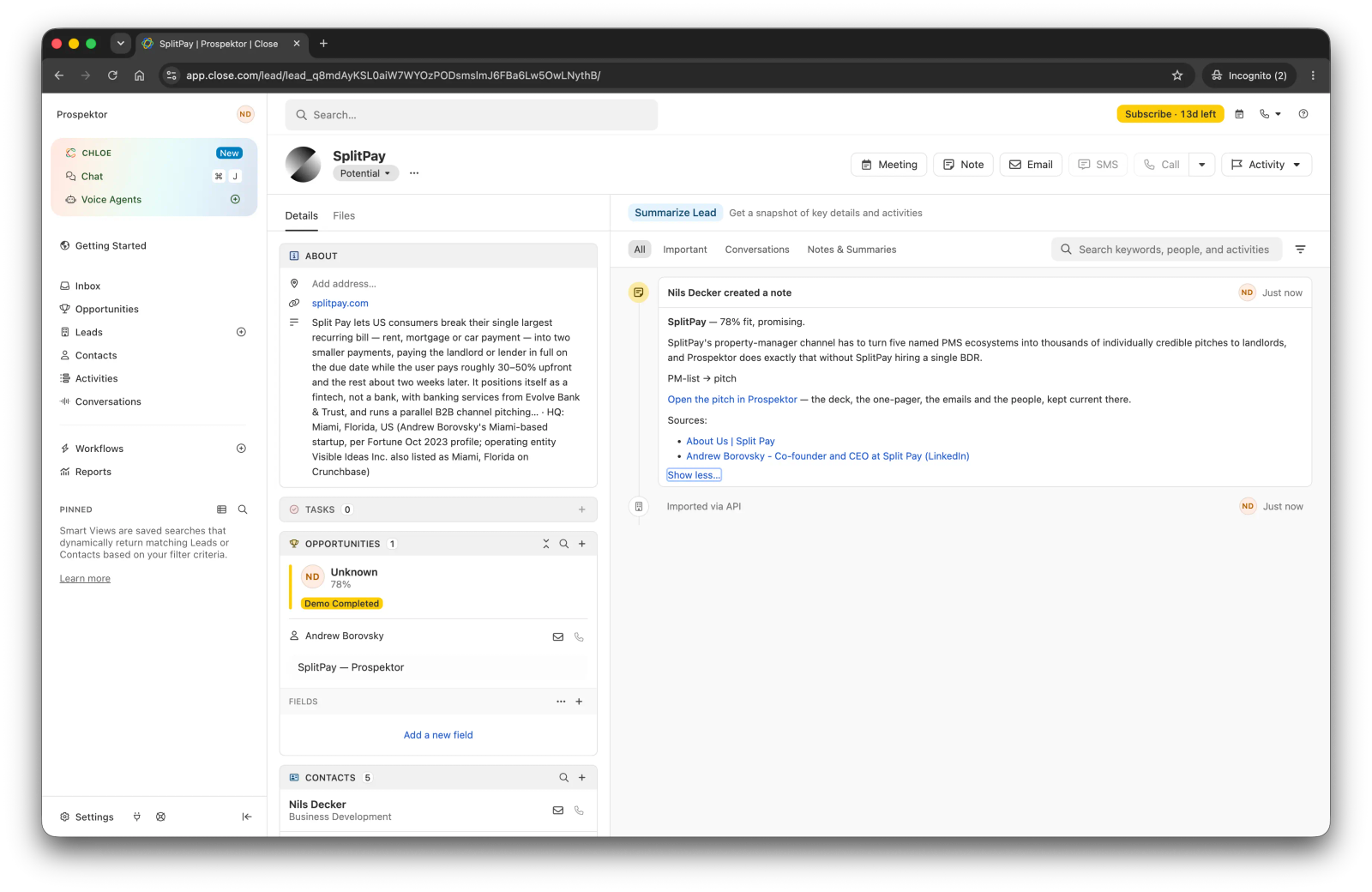Screen dimensions: 1372x892
Task: Add a new task with plus icon
Action: [581, 509]
